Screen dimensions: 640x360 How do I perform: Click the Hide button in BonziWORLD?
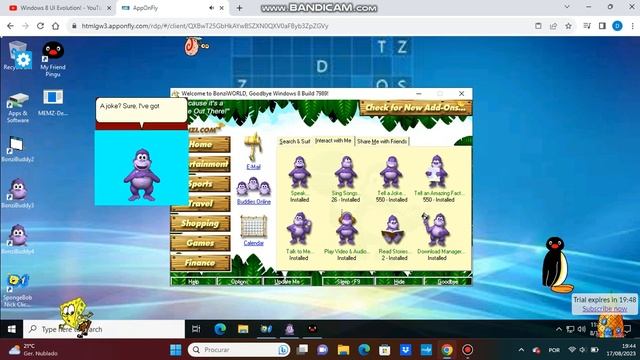[399, 282]
